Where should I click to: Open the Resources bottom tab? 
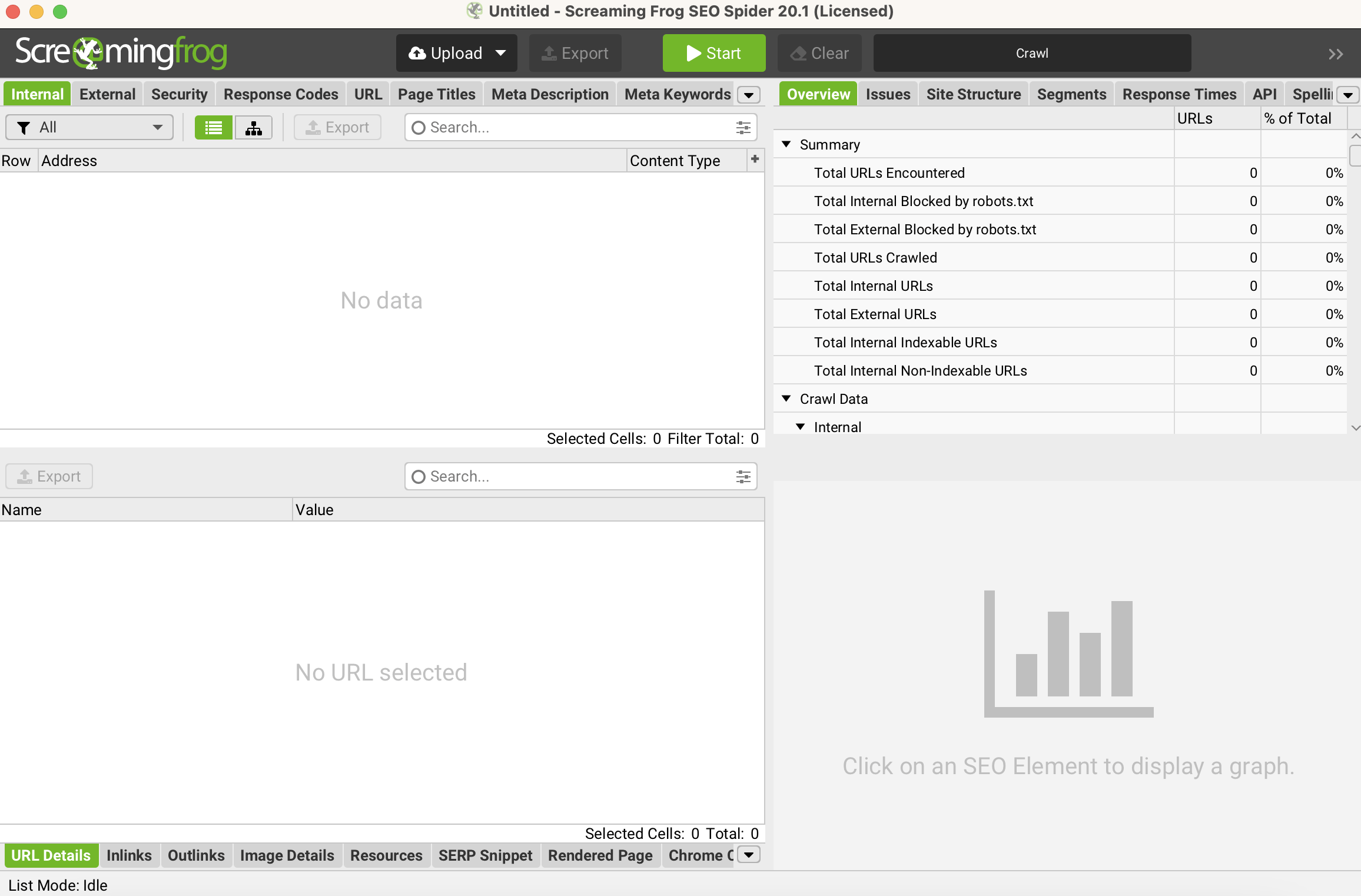[386, 855]
